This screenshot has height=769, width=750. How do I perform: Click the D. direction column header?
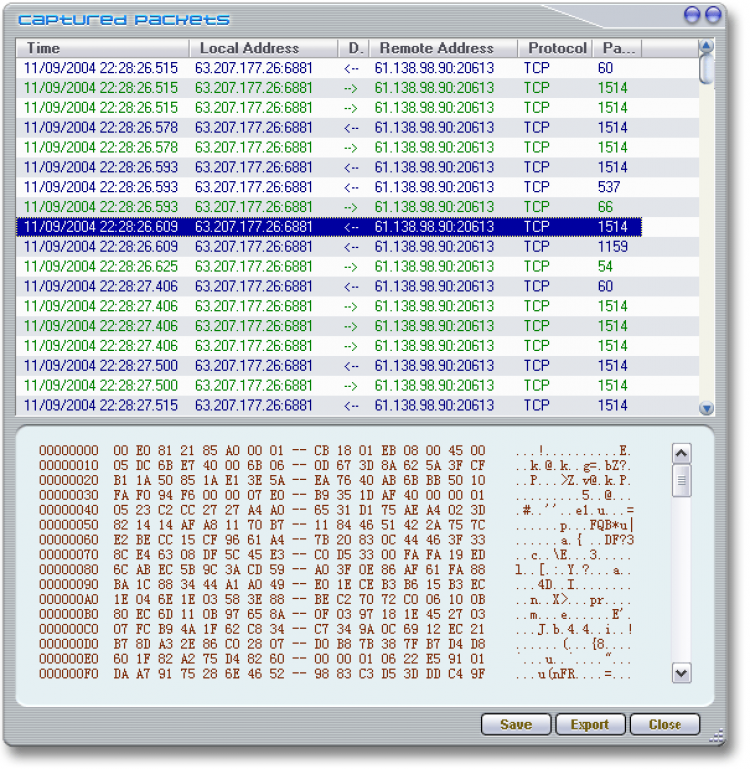click(354, 48)
